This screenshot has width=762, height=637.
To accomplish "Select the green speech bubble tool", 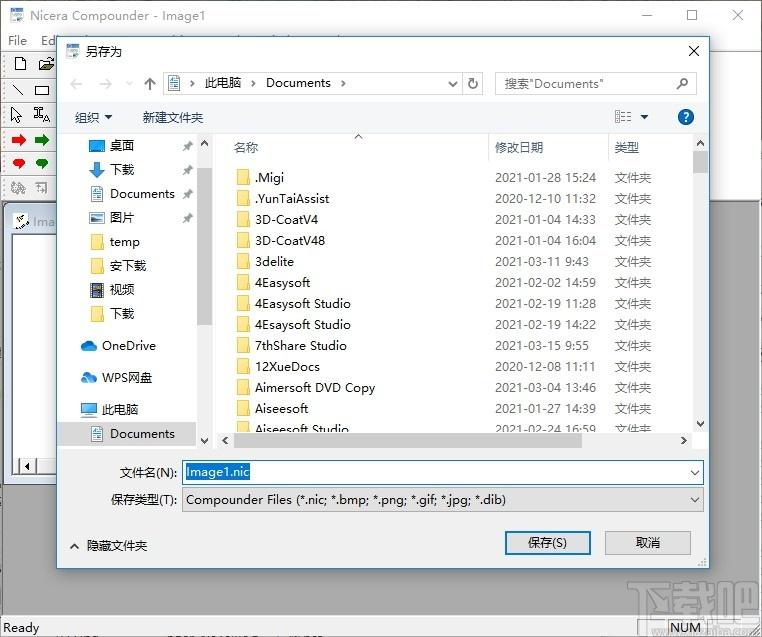I will click(x=42, y=163).
